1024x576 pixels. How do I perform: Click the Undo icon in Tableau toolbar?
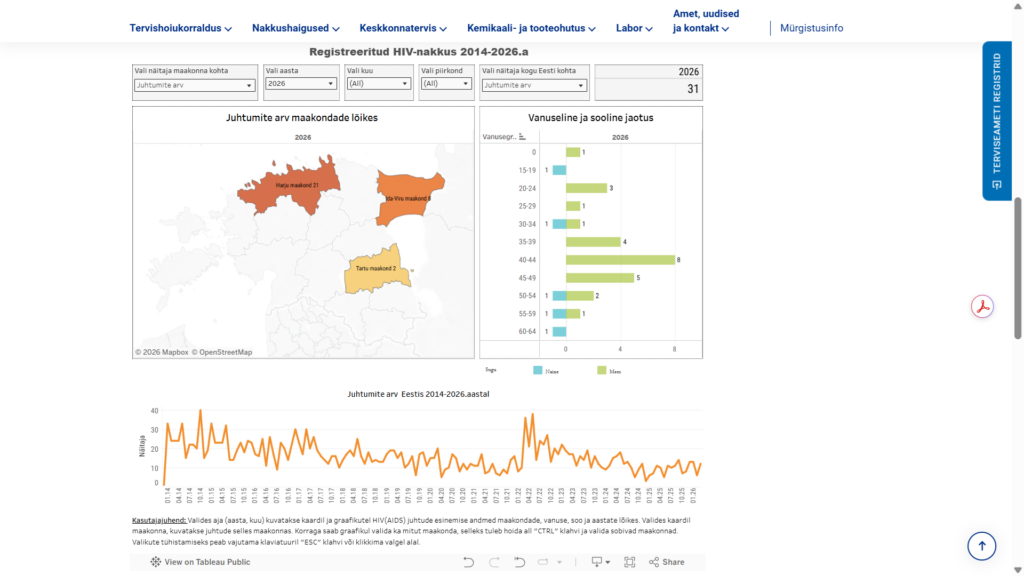(468, 561)
